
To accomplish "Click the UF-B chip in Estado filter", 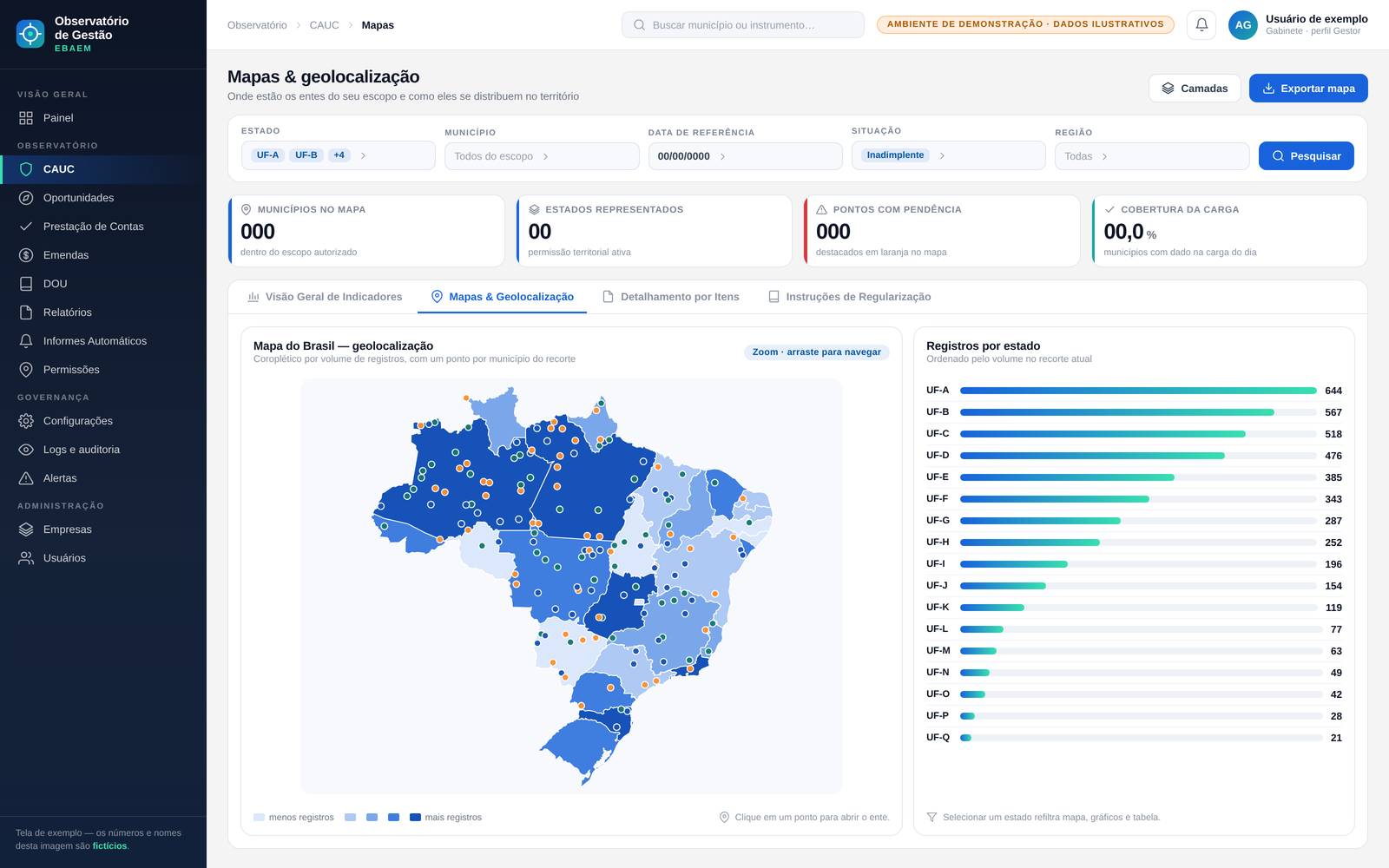I will coord(306,155).
